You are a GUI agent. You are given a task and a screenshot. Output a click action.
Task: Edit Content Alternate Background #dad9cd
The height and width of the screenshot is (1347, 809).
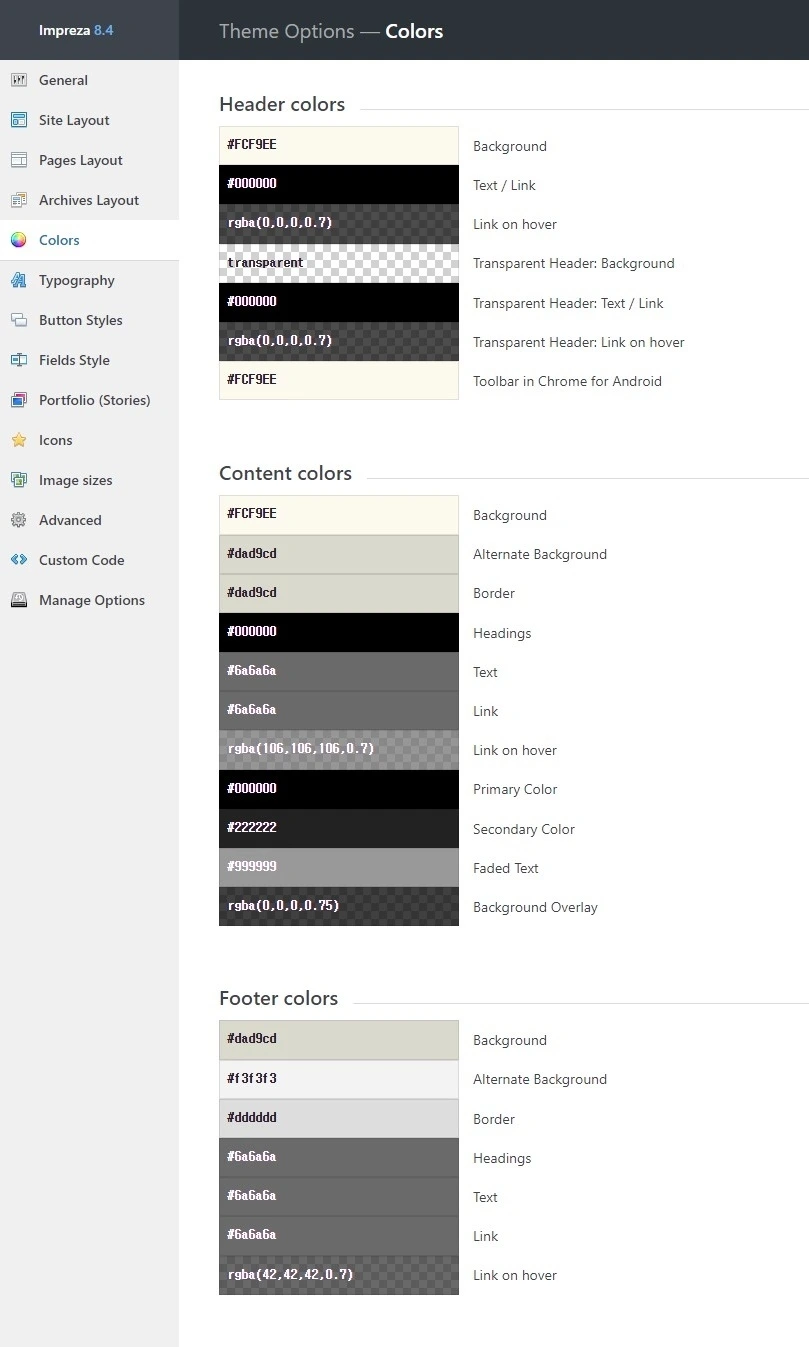click(339, 553)
